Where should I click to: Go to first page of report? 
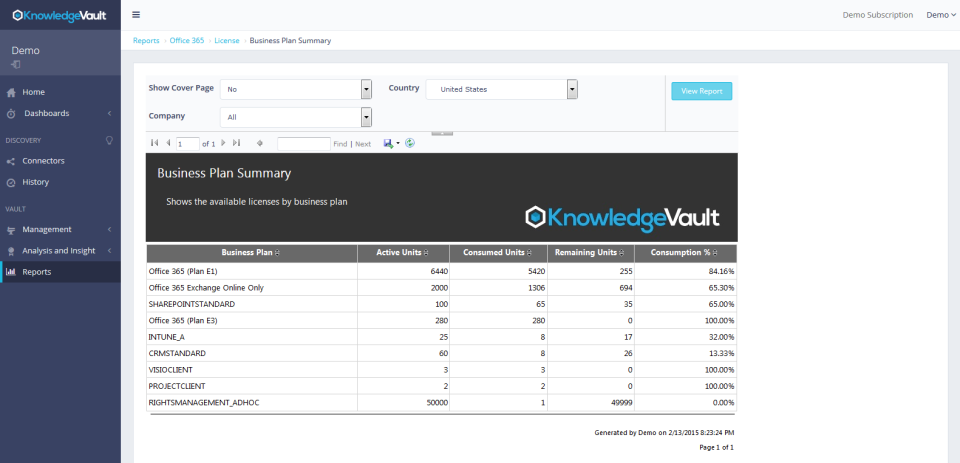154,143
